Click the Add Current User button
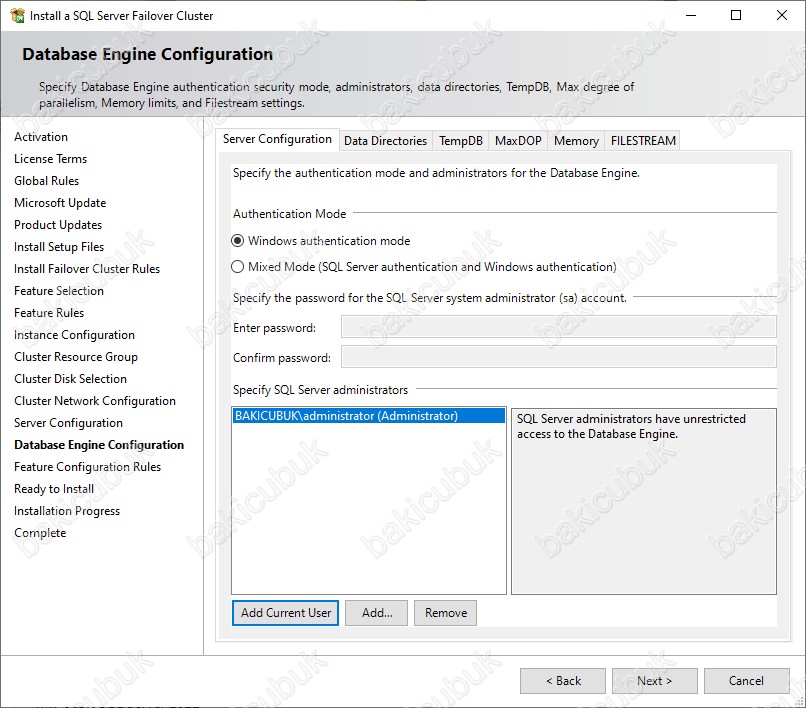806x708 pixels. coord(285,613)
